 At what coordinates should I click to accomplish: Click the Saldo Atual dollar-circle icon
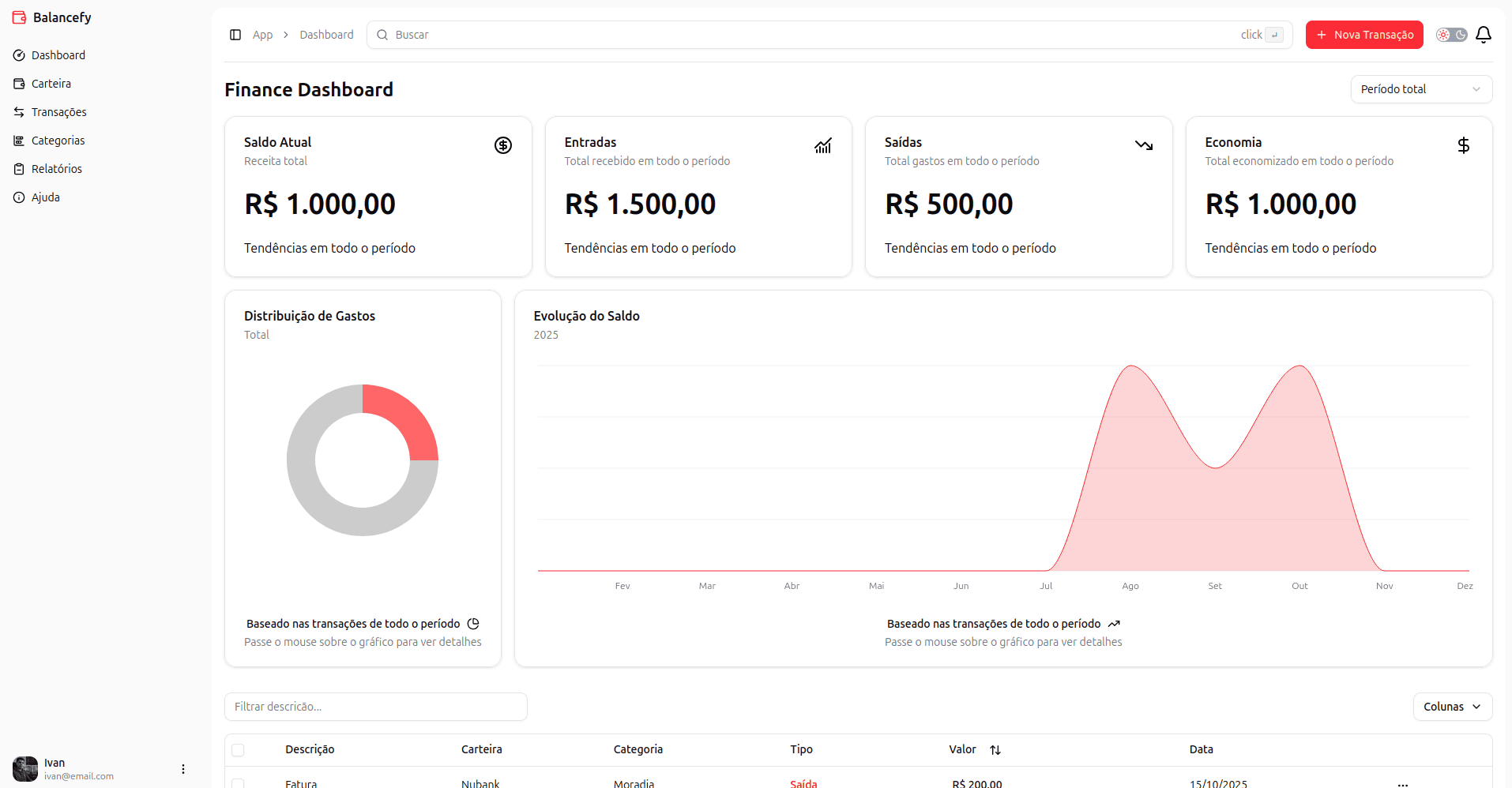[x=503, y=145]
